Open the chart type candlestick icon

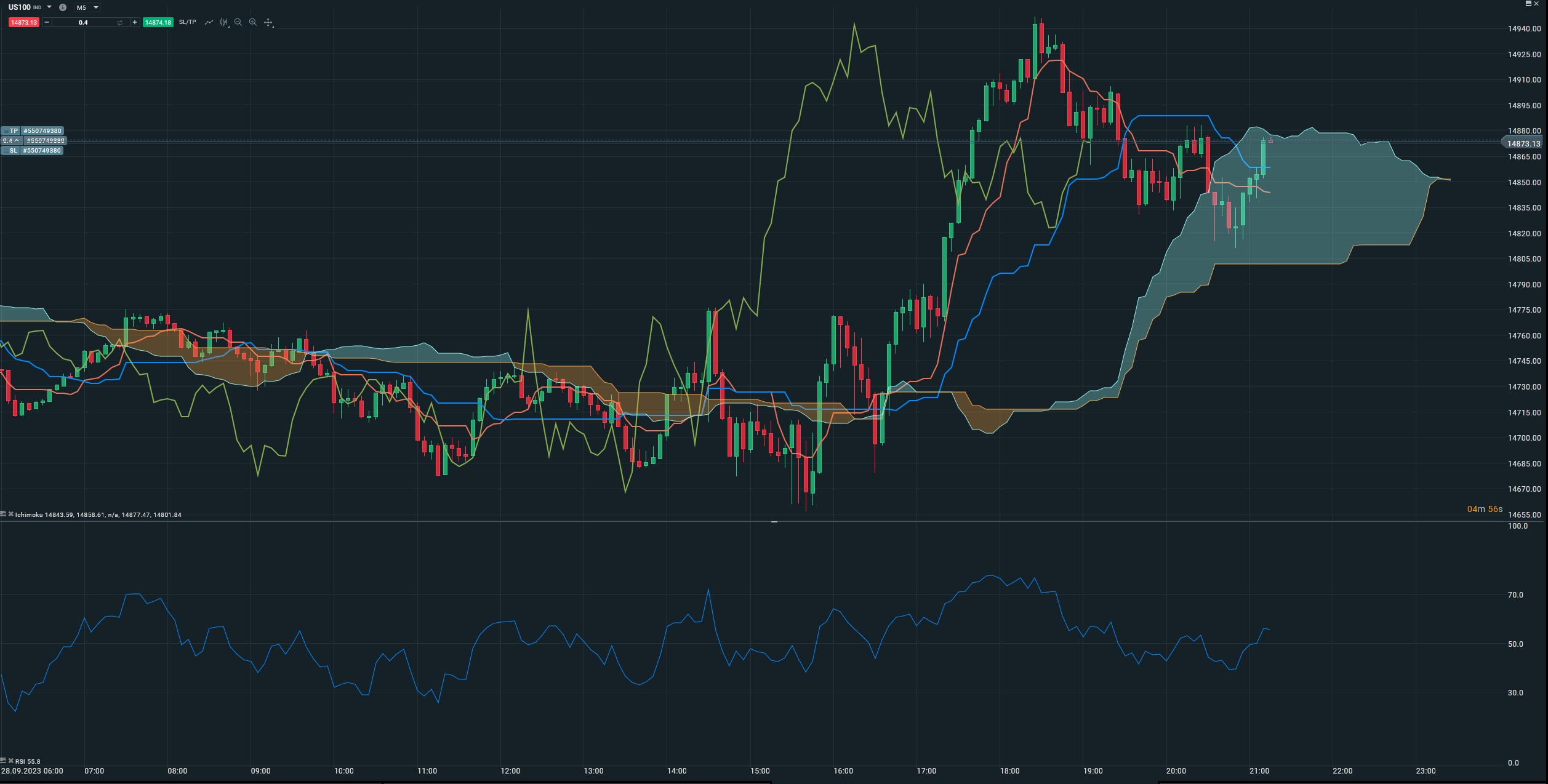pos(223,22)
